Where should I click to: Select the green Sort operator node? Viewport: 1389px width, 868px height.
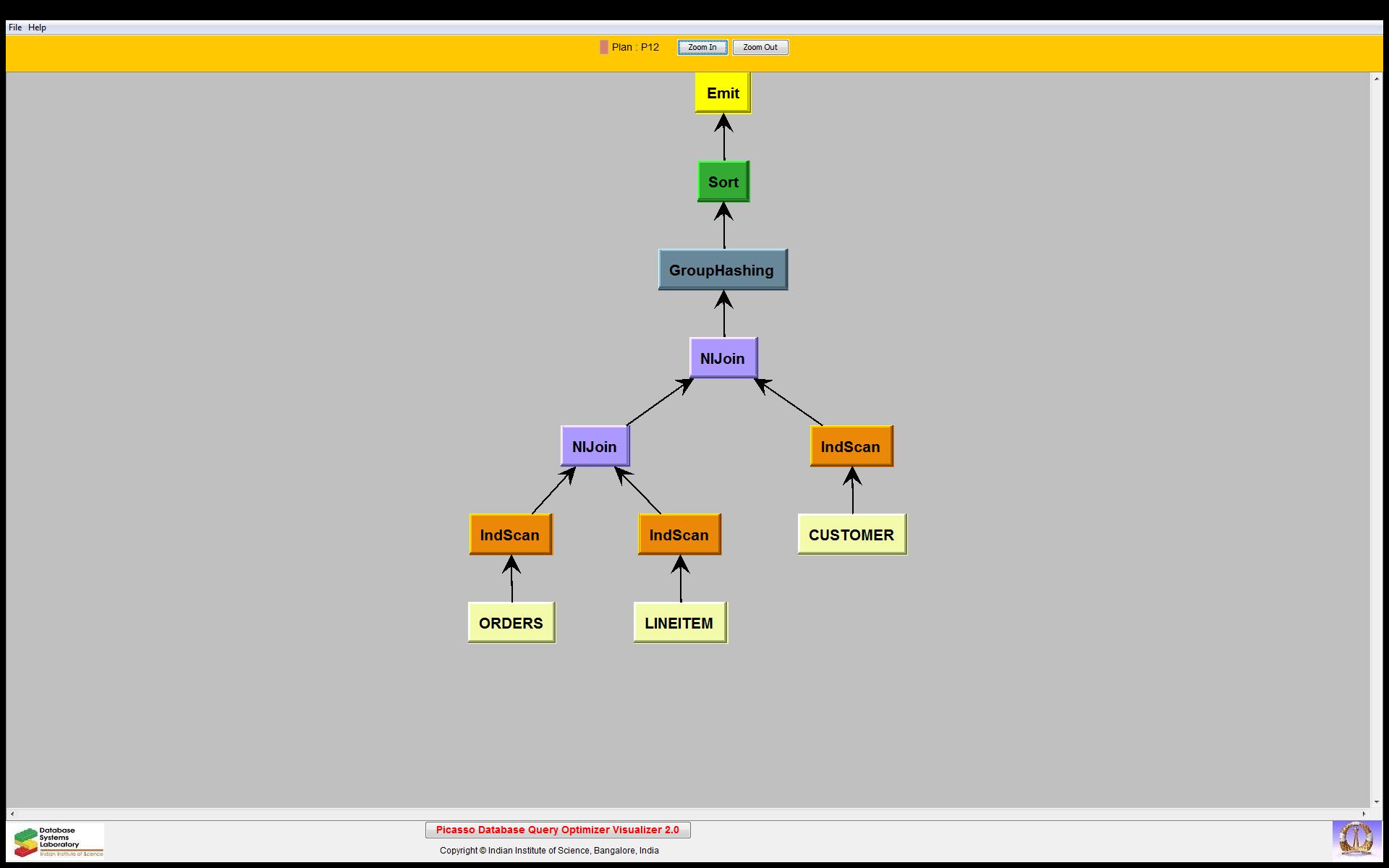click(723, 182)
